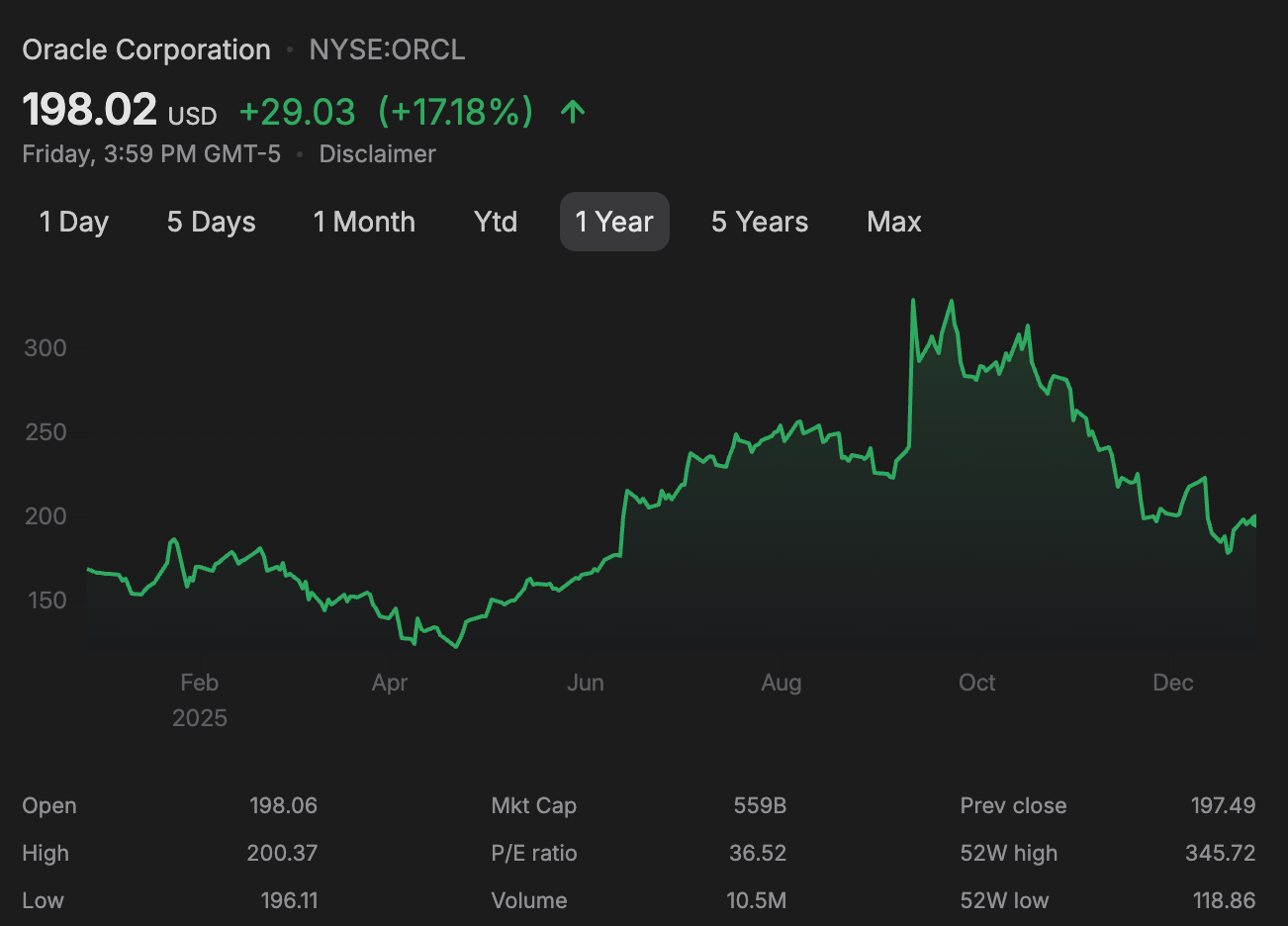Click the 200 price axis label
1288x926 pixels.
[x=46, y=515]
